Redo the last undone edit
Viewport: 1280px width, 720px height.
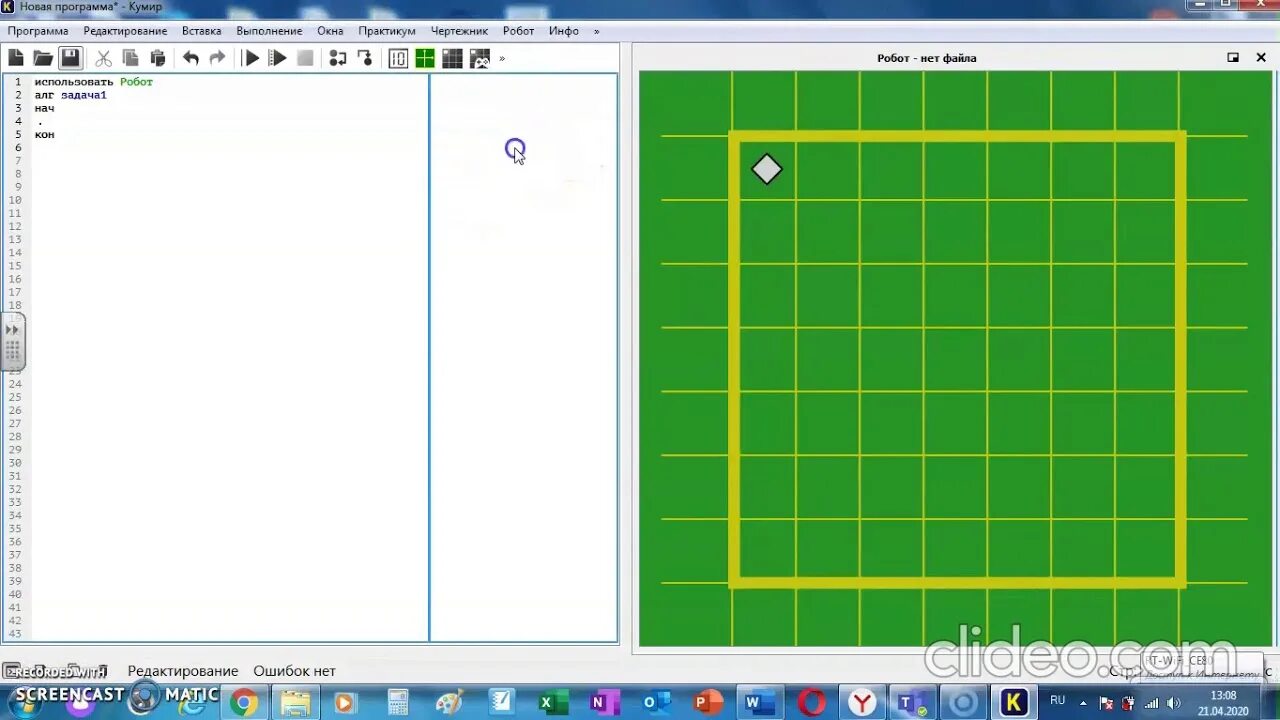pos(217,58)
